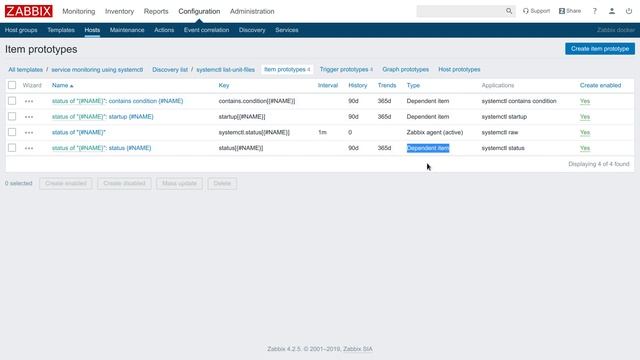Select the Item prototypes tab
Image resolution: width=640 pixels, height=360 pixels.
287,69
